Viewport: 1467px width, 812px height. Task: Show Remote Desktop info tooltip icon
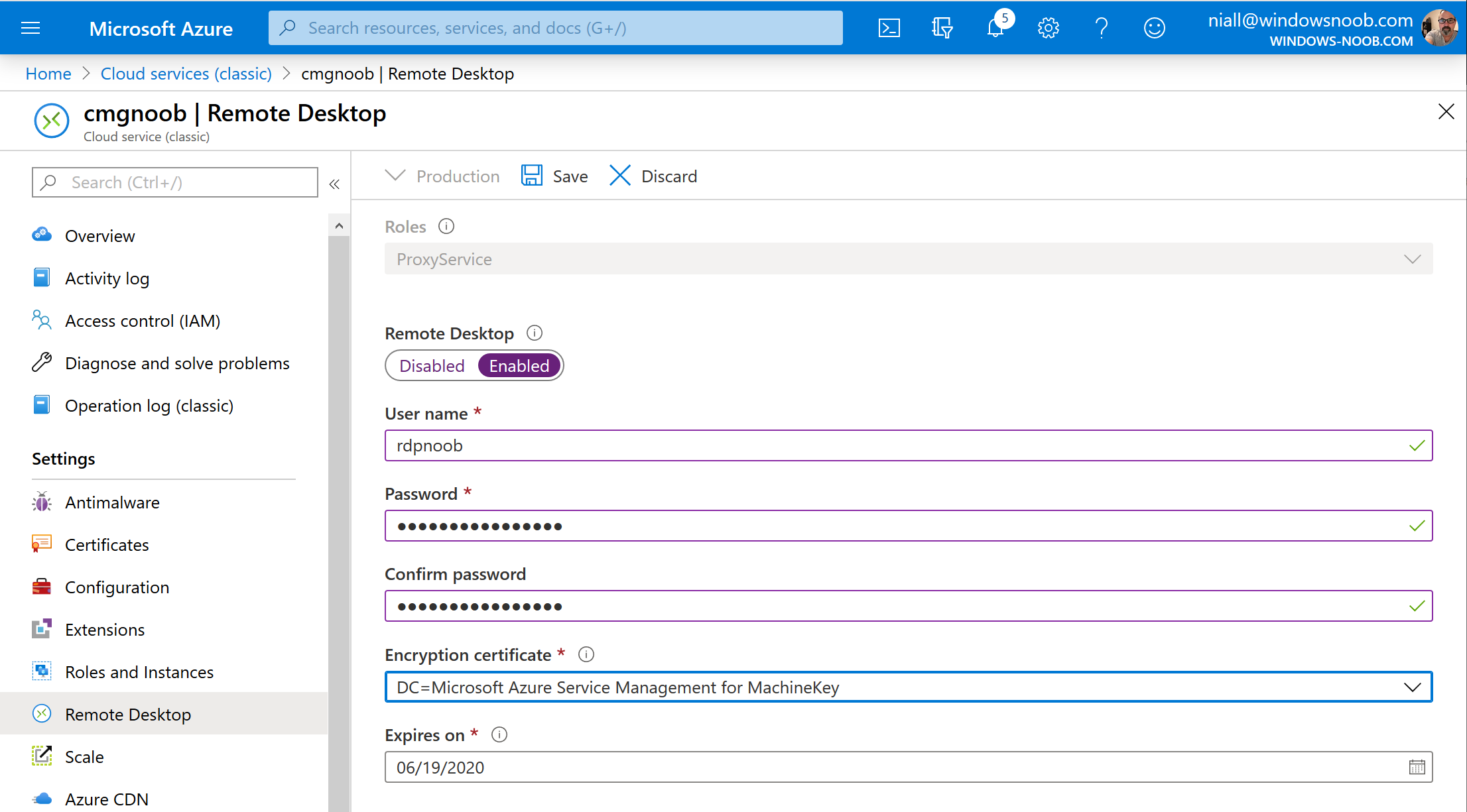tap(535, 333)
